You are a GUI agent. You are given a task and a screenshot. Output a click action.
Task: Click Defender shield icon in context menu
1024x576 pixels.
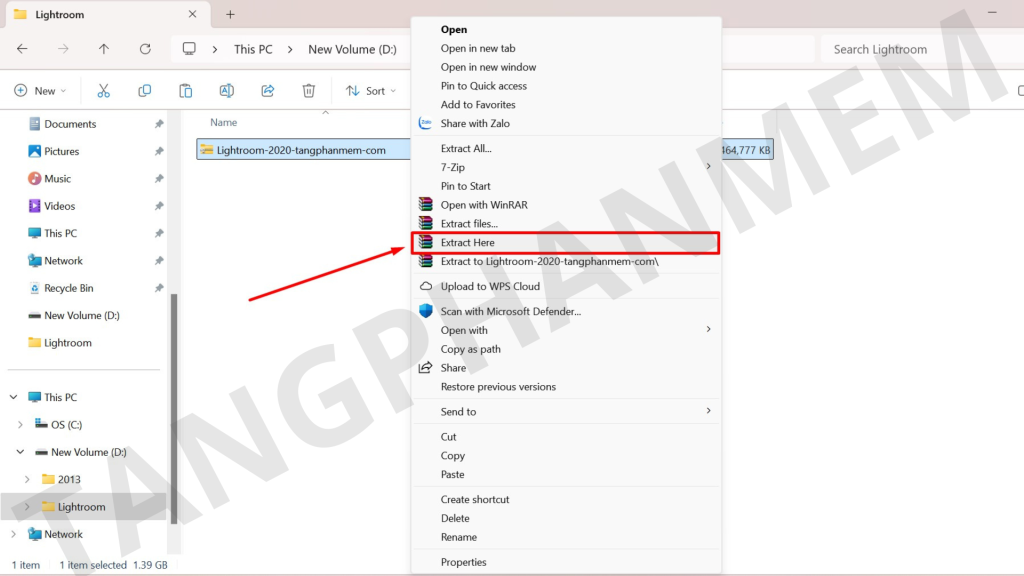pyautogui.click(x=426, y=311)
